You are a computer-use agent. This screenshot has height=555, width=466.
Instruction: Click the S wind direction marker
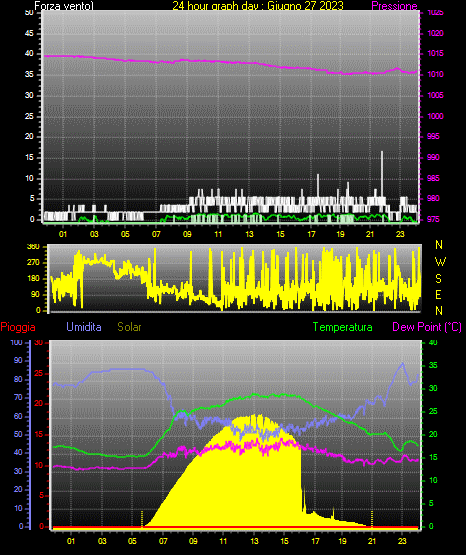pyautogui.click(x=438, y=279)
